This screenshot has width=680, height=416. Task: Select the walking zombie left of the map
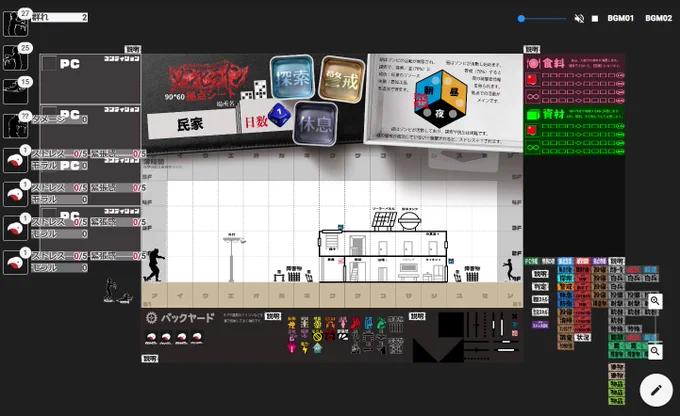[x=154, y=265]
